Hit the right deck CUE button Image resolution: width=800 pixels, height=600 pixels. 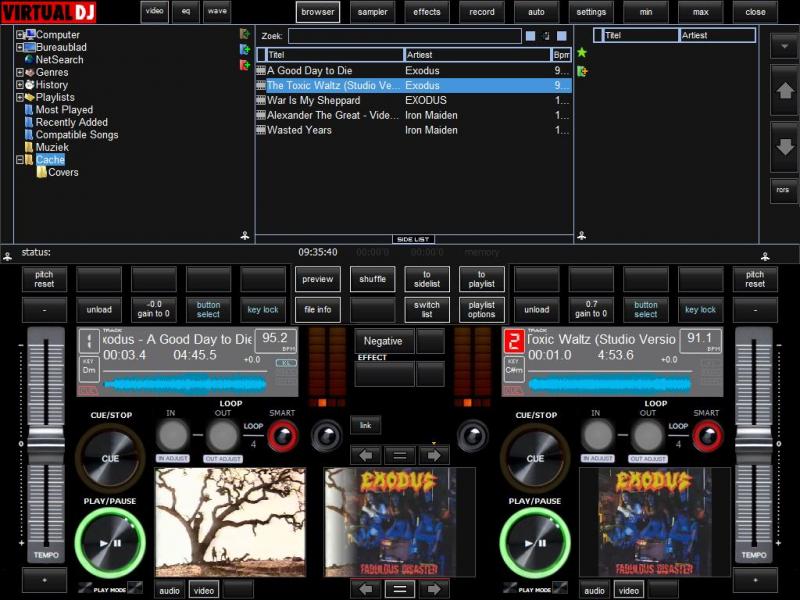tap(535, 458)
